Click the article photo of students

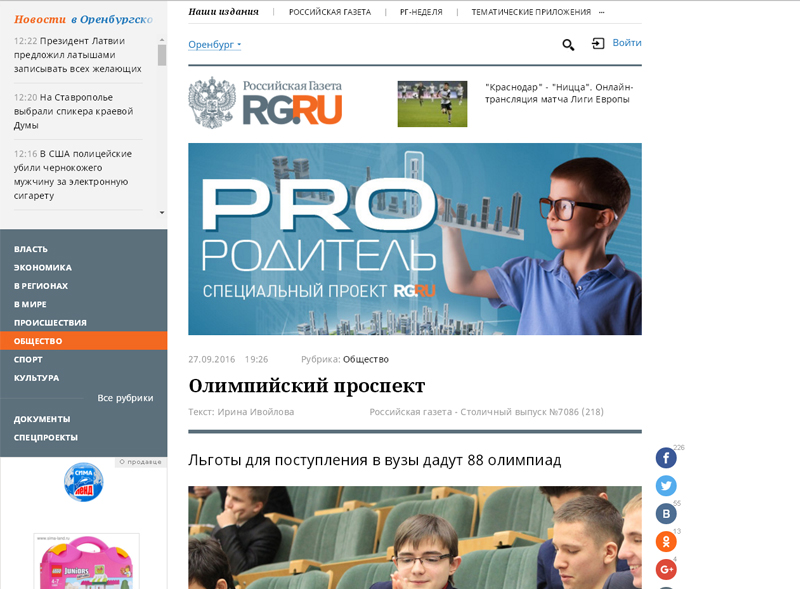[x=415, y=537]
